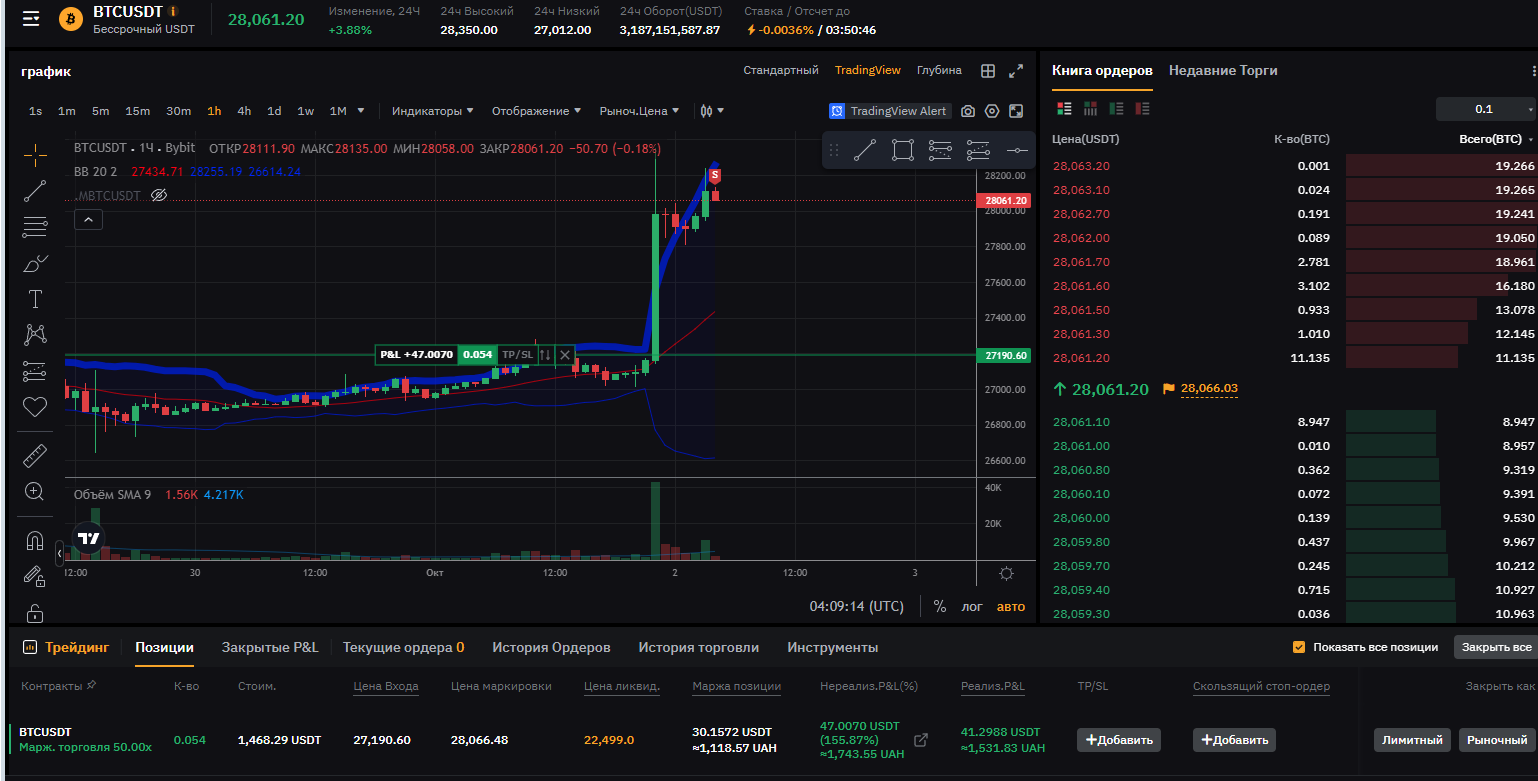Toggle 'авто' auto scale
Viewport: 1538px width, 781px height.
point(1010,606)
